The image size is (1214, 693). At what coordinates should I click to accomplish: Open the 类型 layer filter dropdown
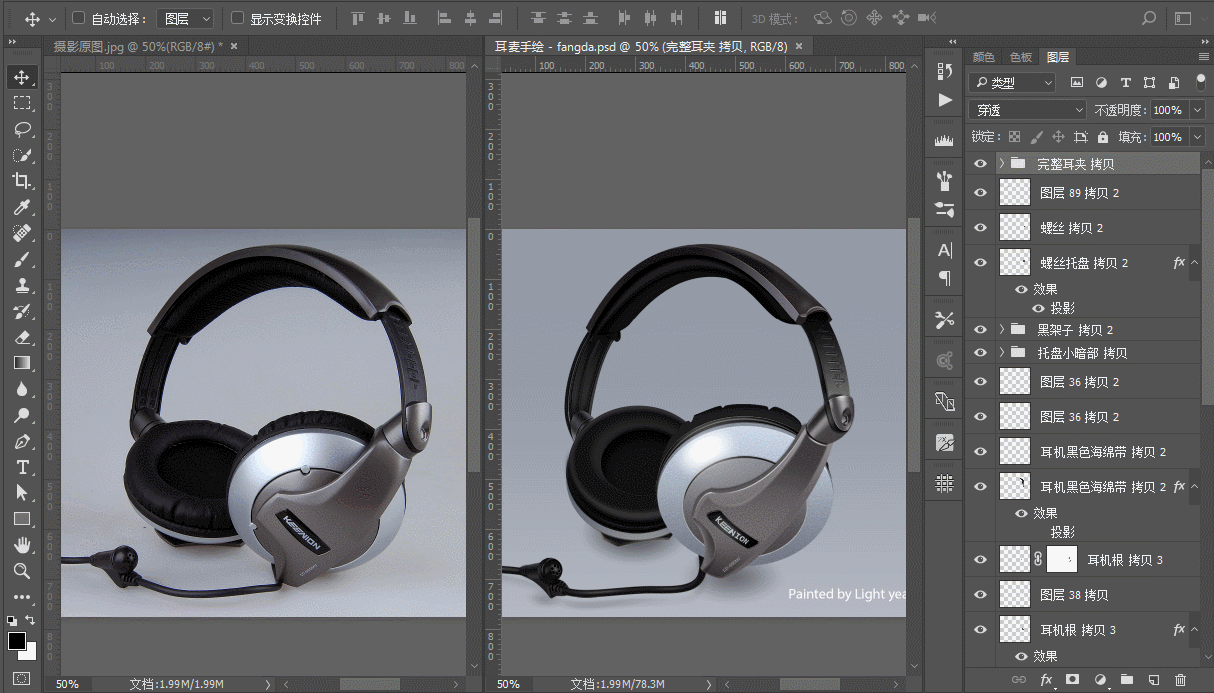[1013, 83]
